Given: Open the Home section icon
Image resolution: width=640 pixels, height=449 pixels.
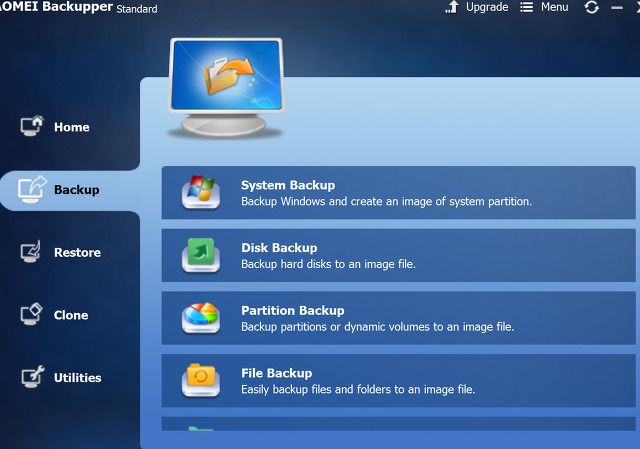Looking at the screenshot, I should [32, 126].
